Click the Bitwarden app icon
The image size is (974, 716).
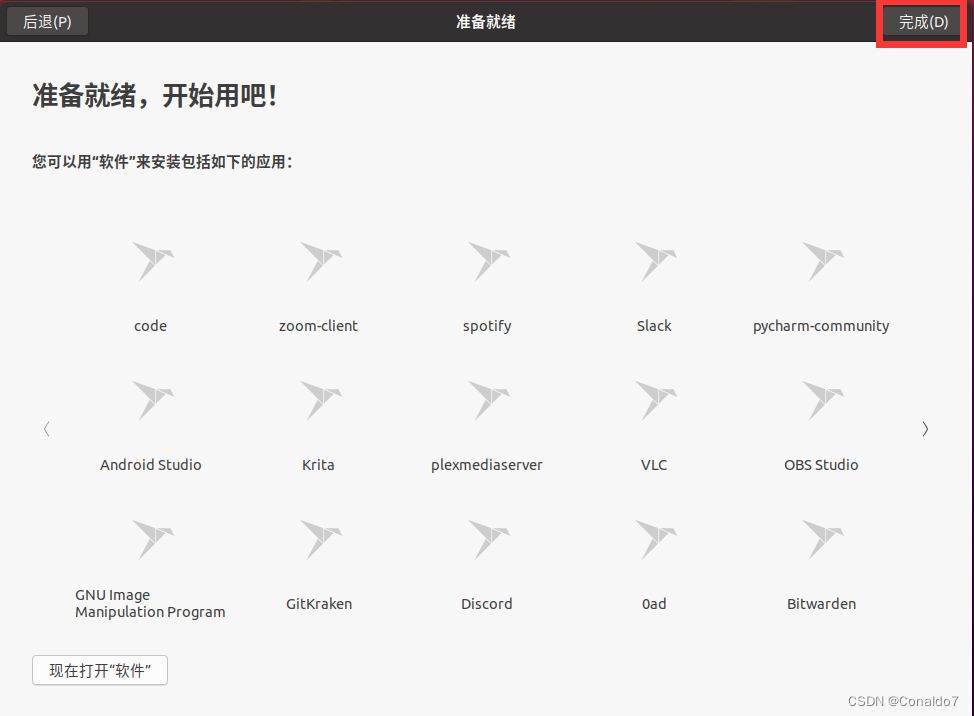coord(822,539)
